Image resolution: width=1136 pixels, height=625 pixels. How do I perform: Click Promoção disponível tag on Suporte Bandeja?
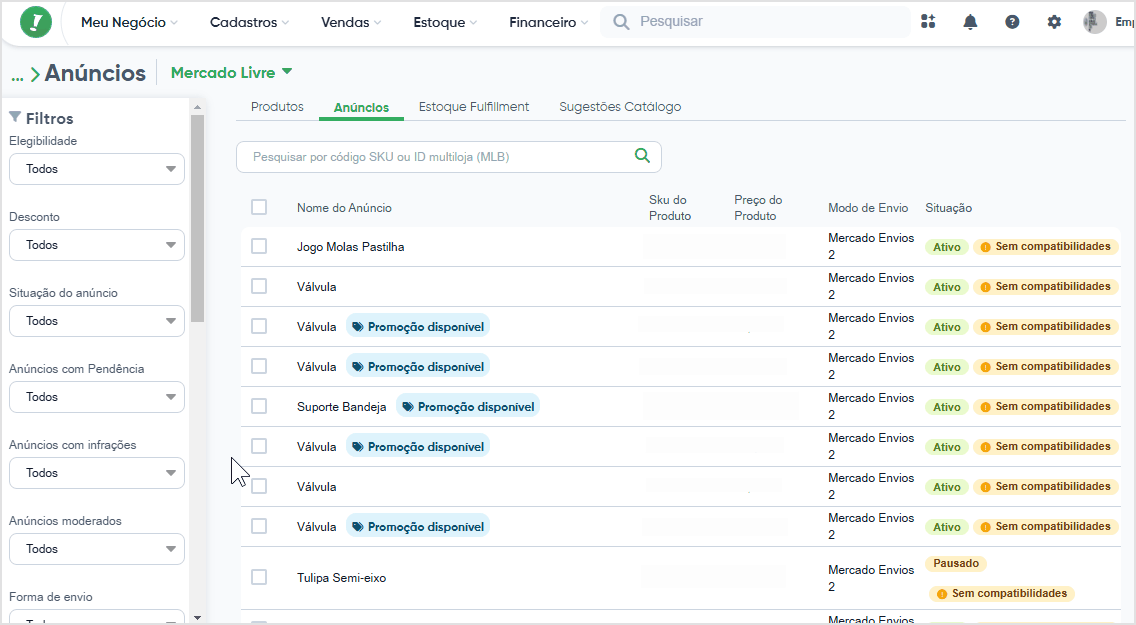468,407
